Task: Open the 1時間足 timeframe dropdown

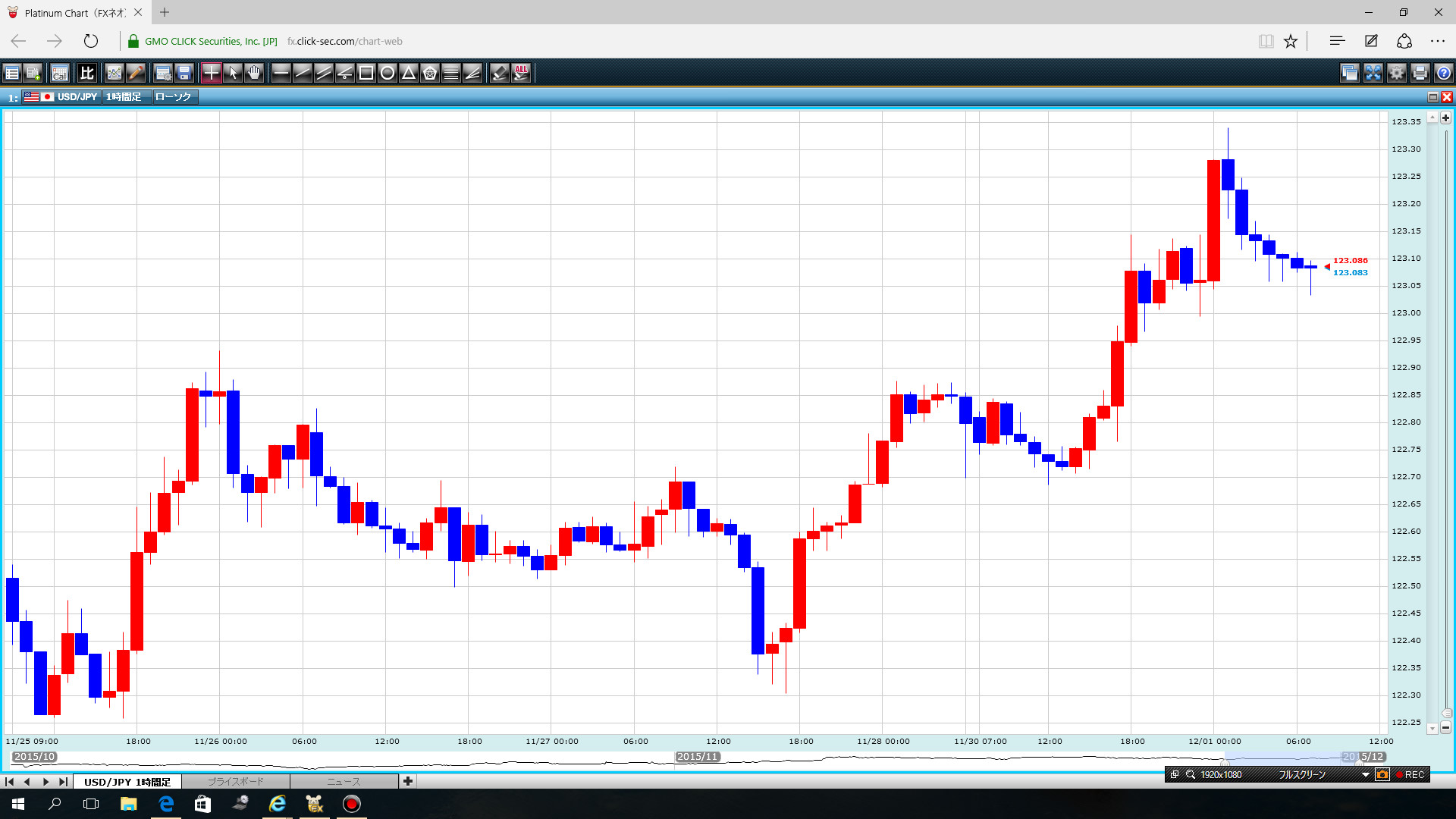Action: coord(124,97)
